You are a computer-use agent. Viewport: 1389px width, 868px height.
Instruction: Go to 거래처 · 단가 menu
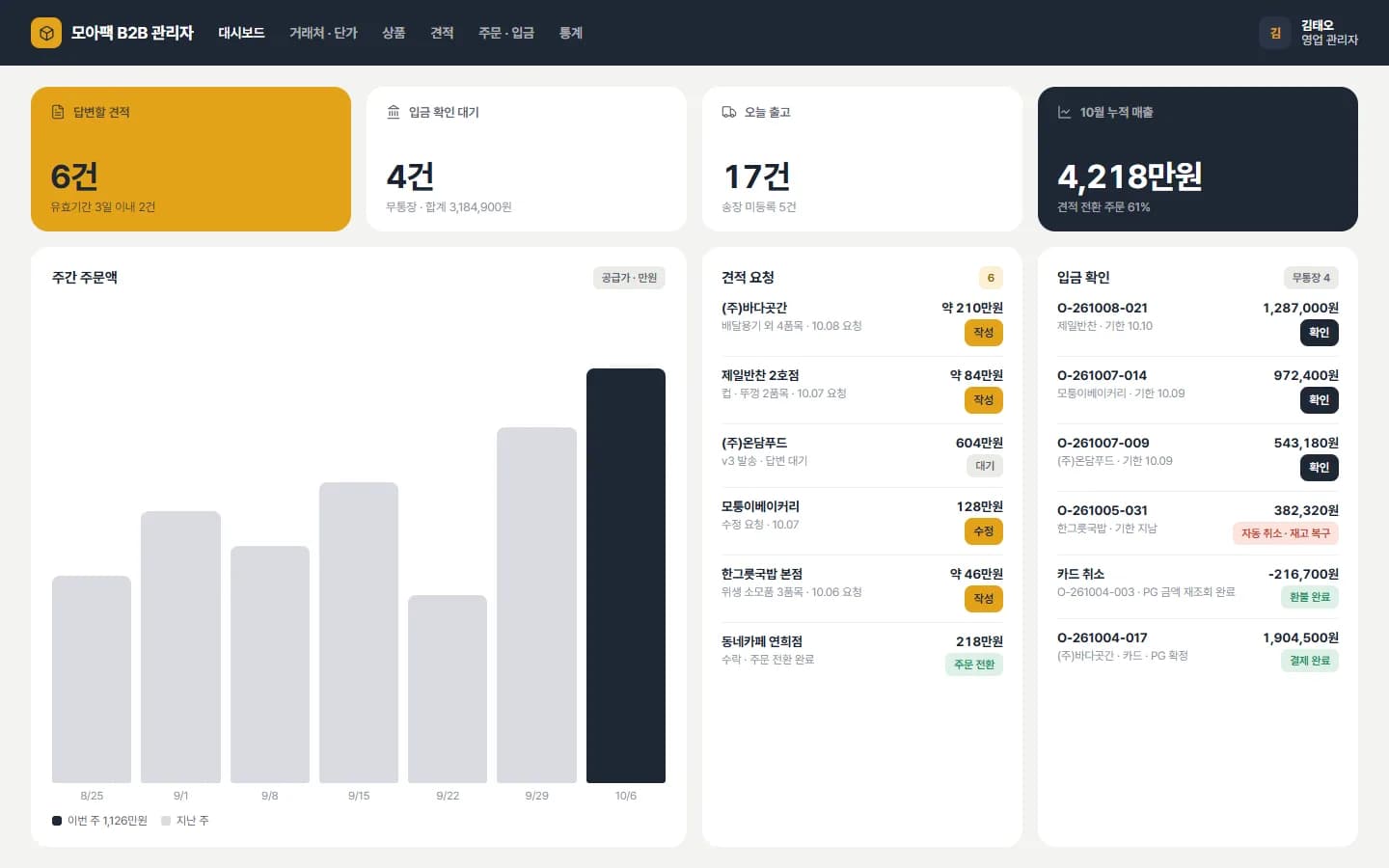323,33
